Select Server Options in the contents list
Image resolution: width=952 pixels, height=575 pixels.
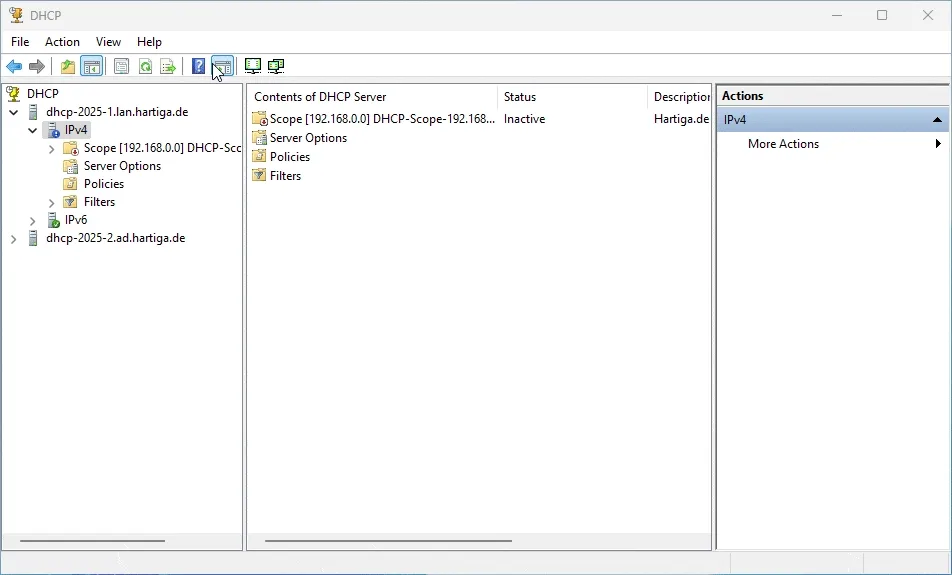tap(308, 138)
